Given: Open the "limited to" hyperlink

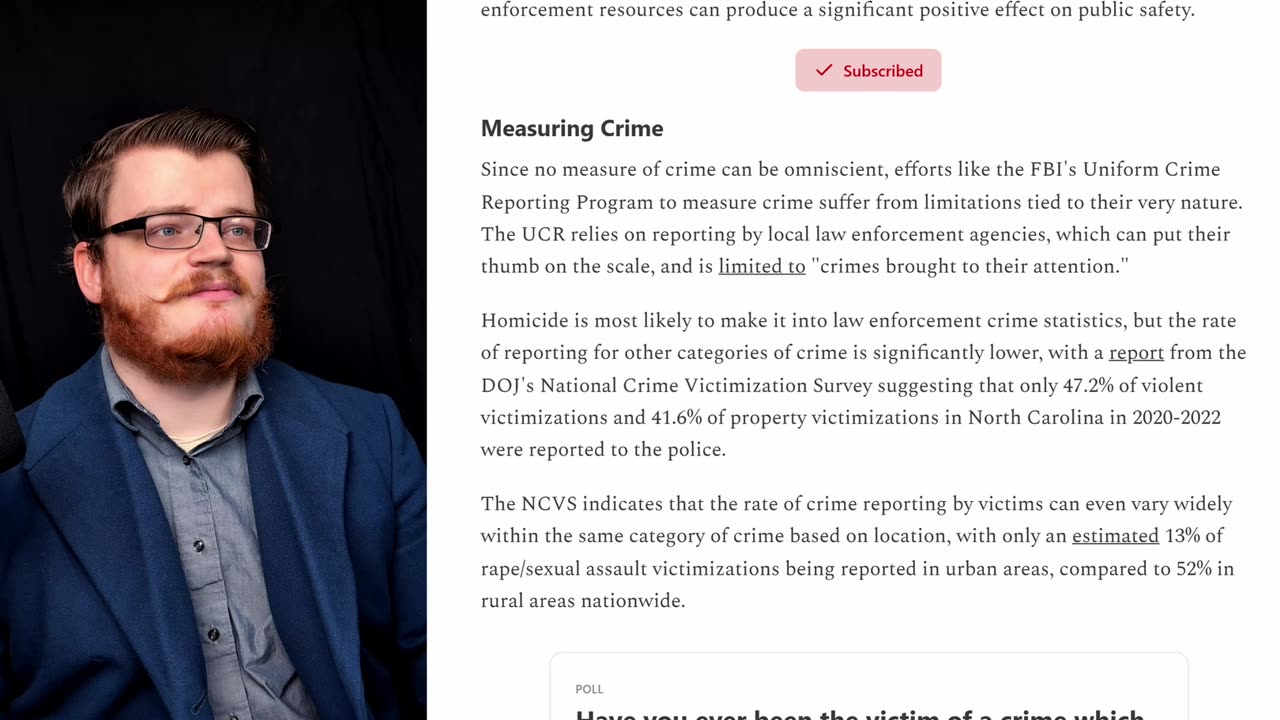Looking at the screenshot, I should click(x=761, y=267).
